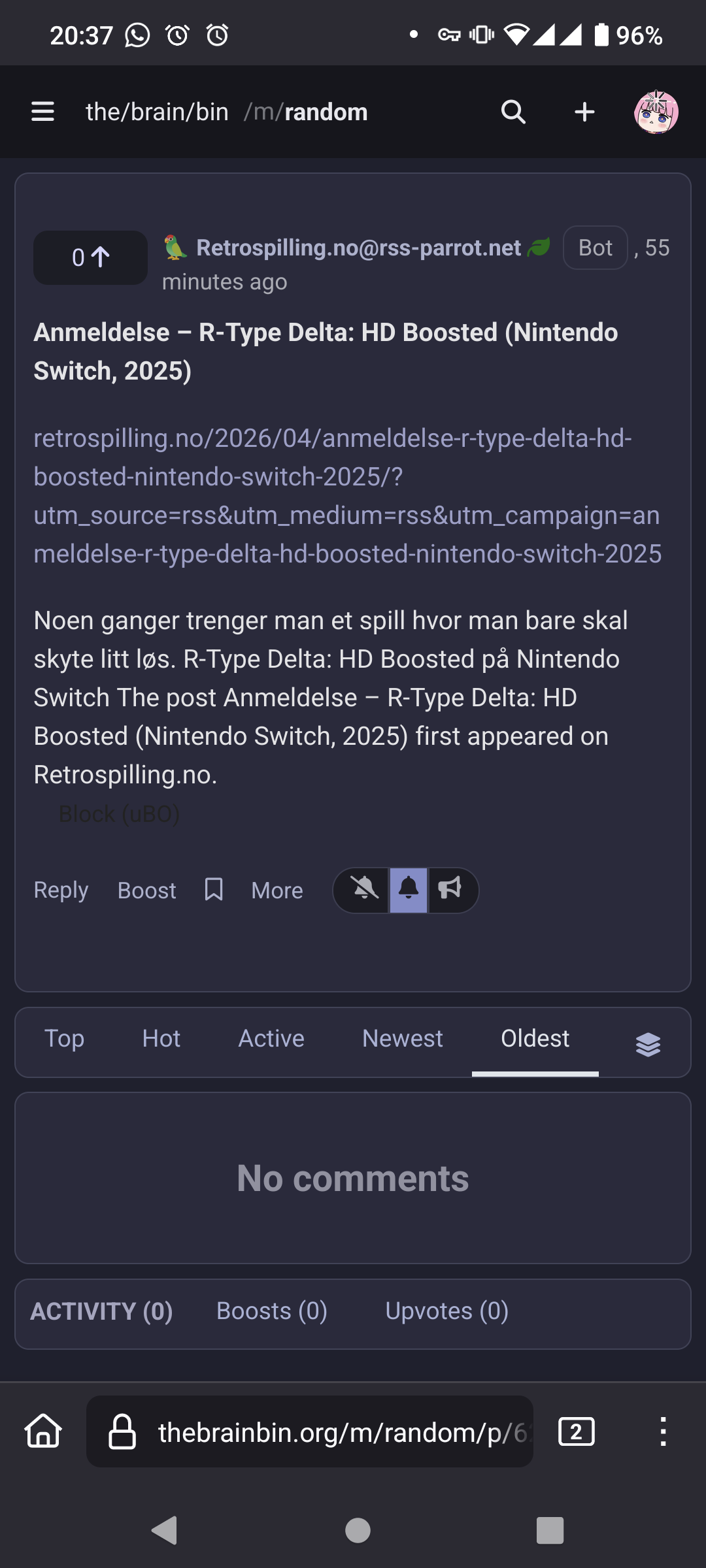Reply to the post
706x1568 pixels.
61,890
